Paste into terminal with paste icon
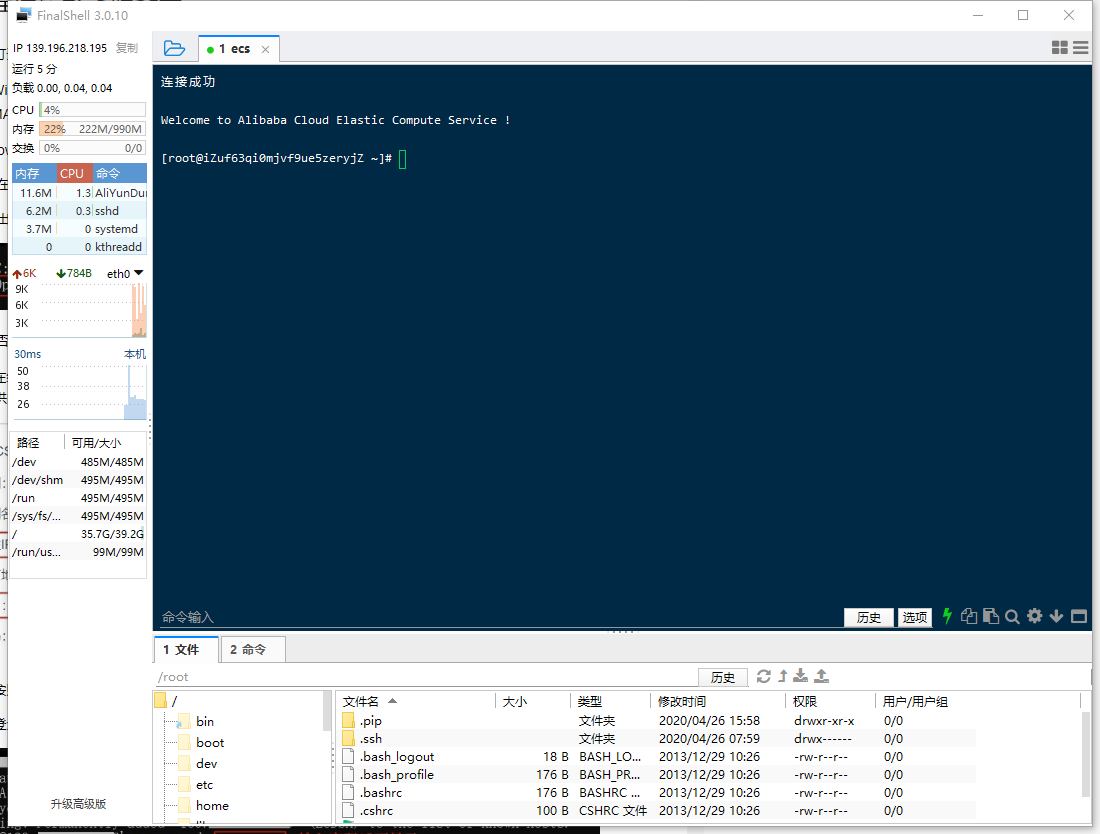 point(991,616)
